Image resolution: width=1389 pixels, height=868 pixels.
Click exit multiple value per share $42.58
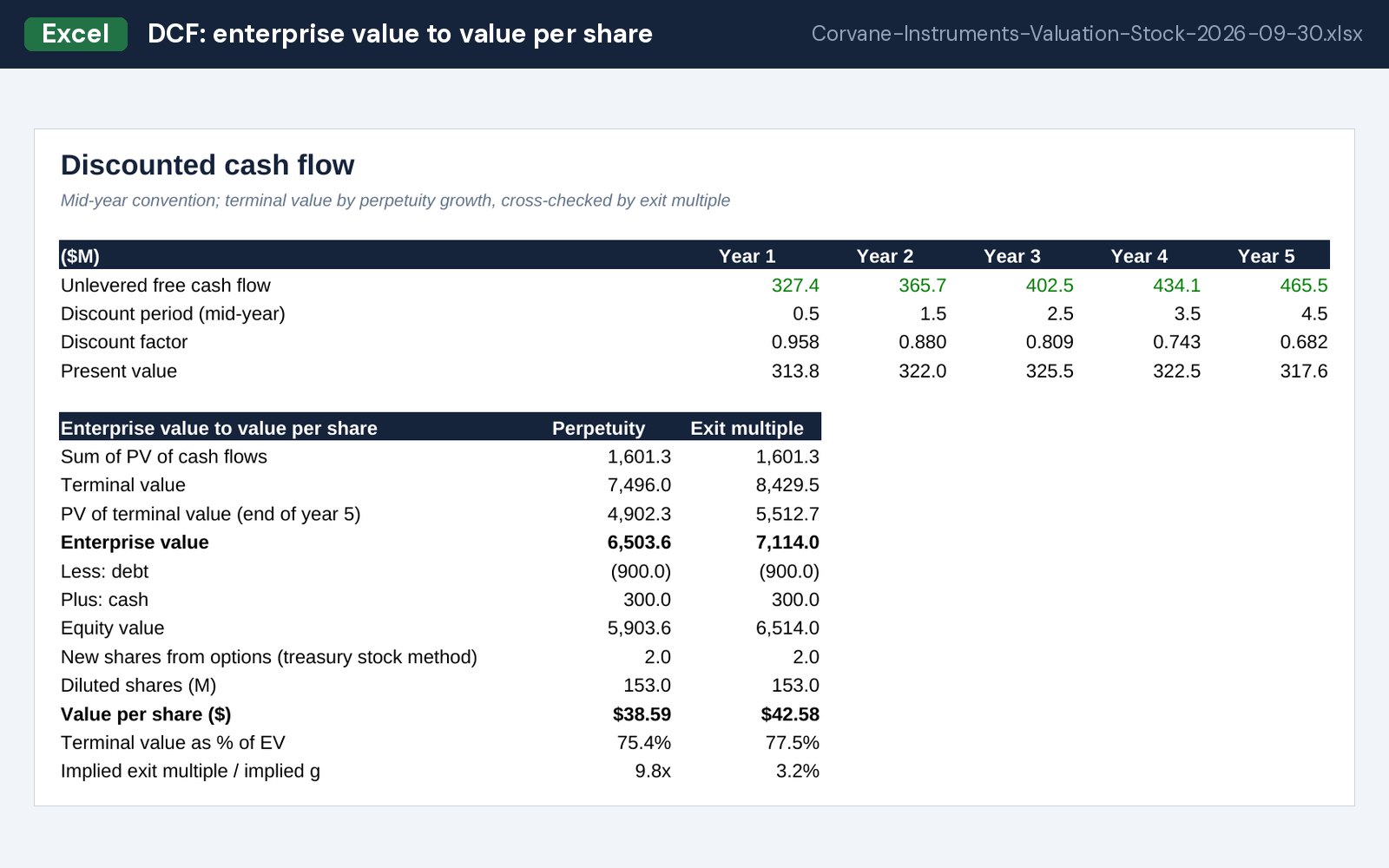790,714
